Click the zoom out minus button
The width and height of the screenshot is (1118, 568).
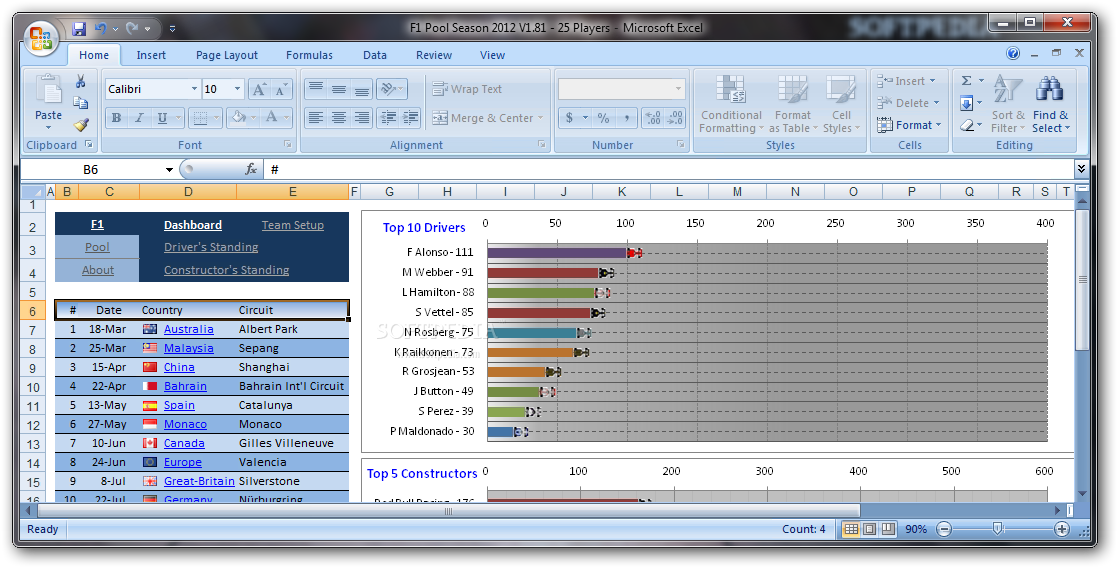[944, 529]
